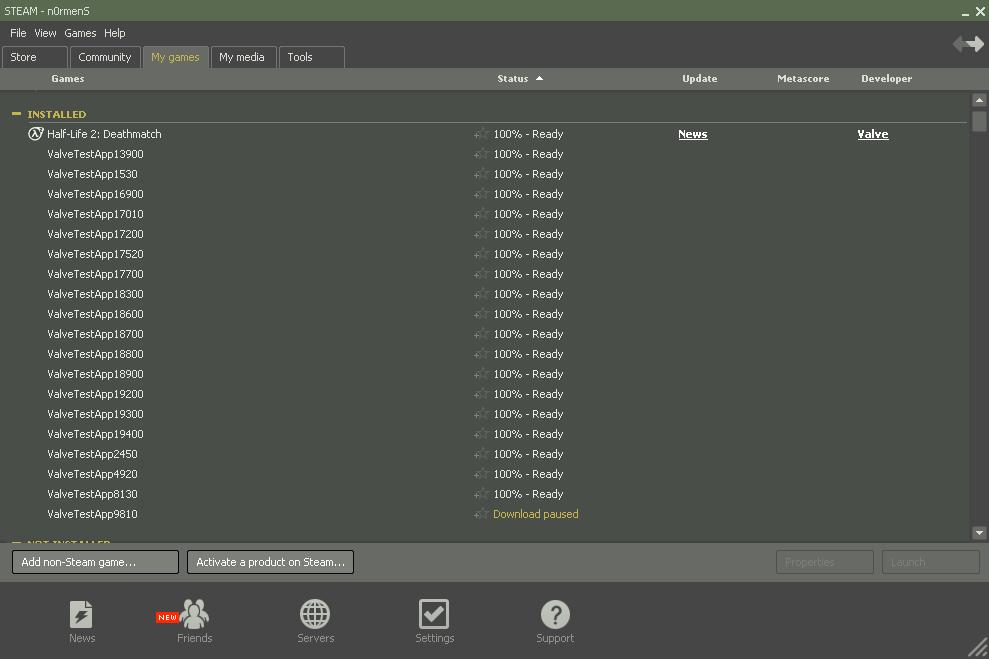Click the window resize grip icon
Image resolution: width=989 pixels, height=659 pixels.
coord(978,648)
